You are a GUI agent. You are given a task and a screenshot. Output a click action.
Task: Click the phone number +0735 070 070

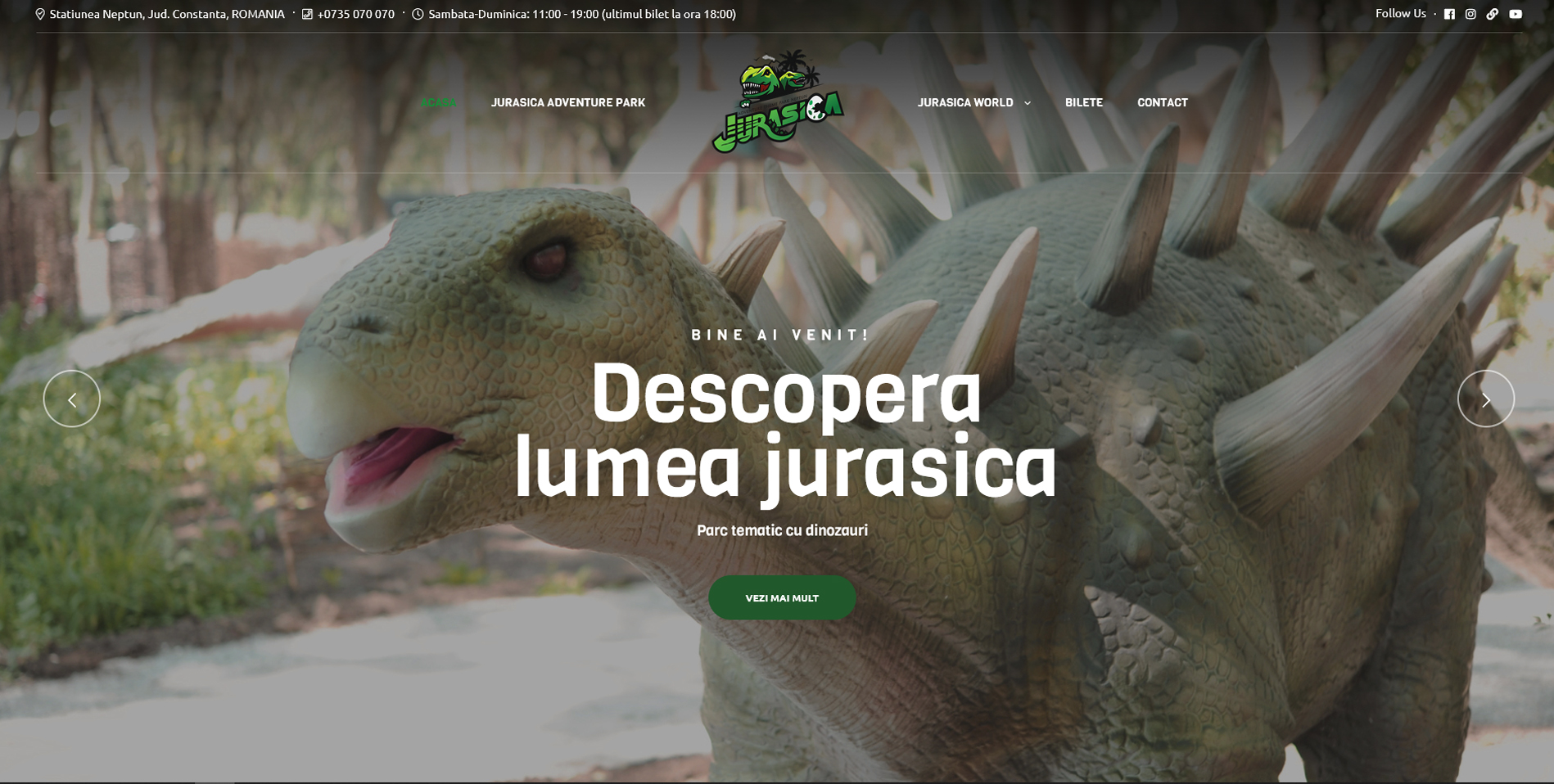(x=355, y=14)
